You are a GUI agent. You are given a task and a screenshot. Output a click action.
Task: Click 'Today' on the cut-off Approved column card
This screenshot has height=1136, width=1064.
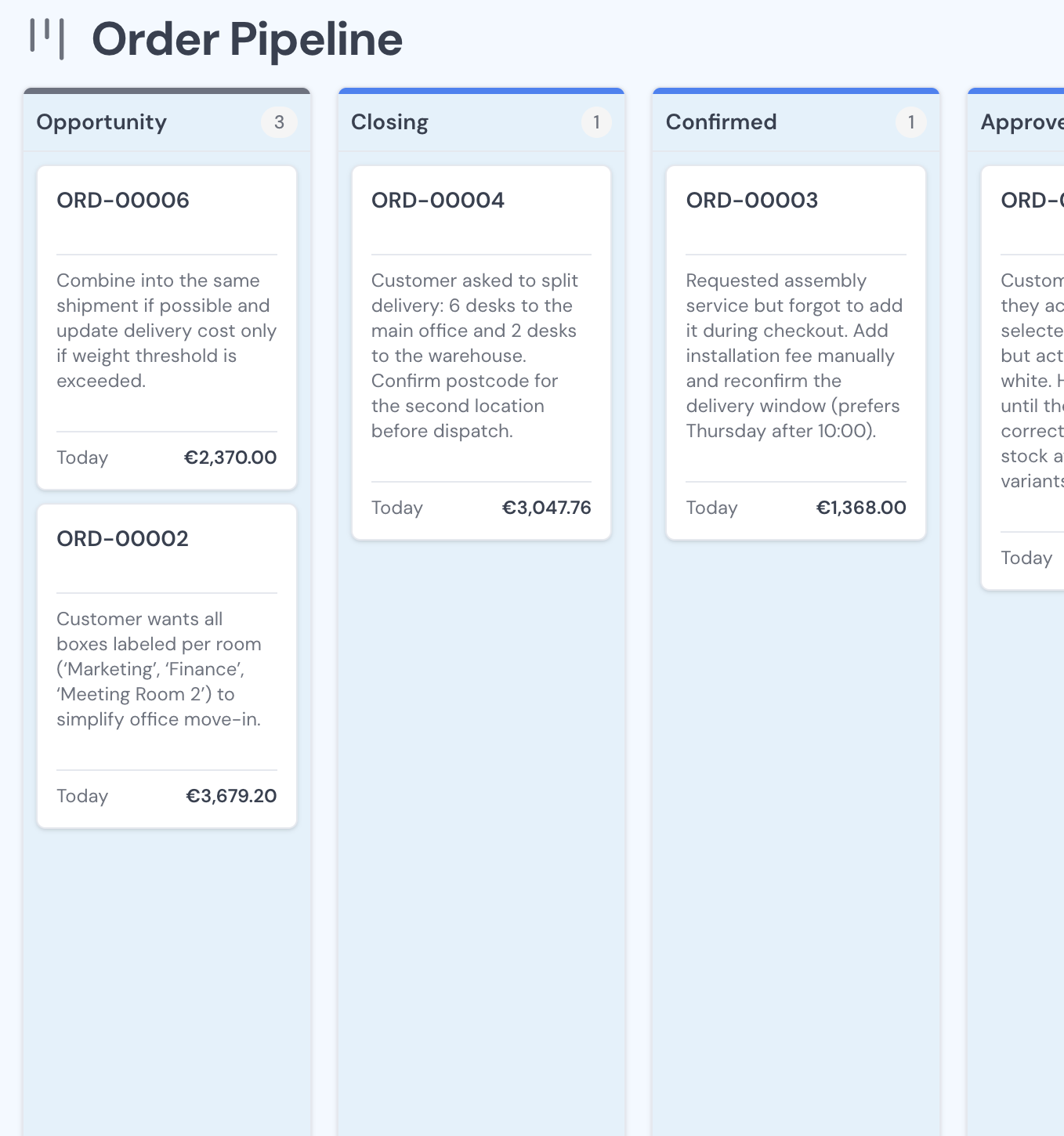[x=1026, y=558]
